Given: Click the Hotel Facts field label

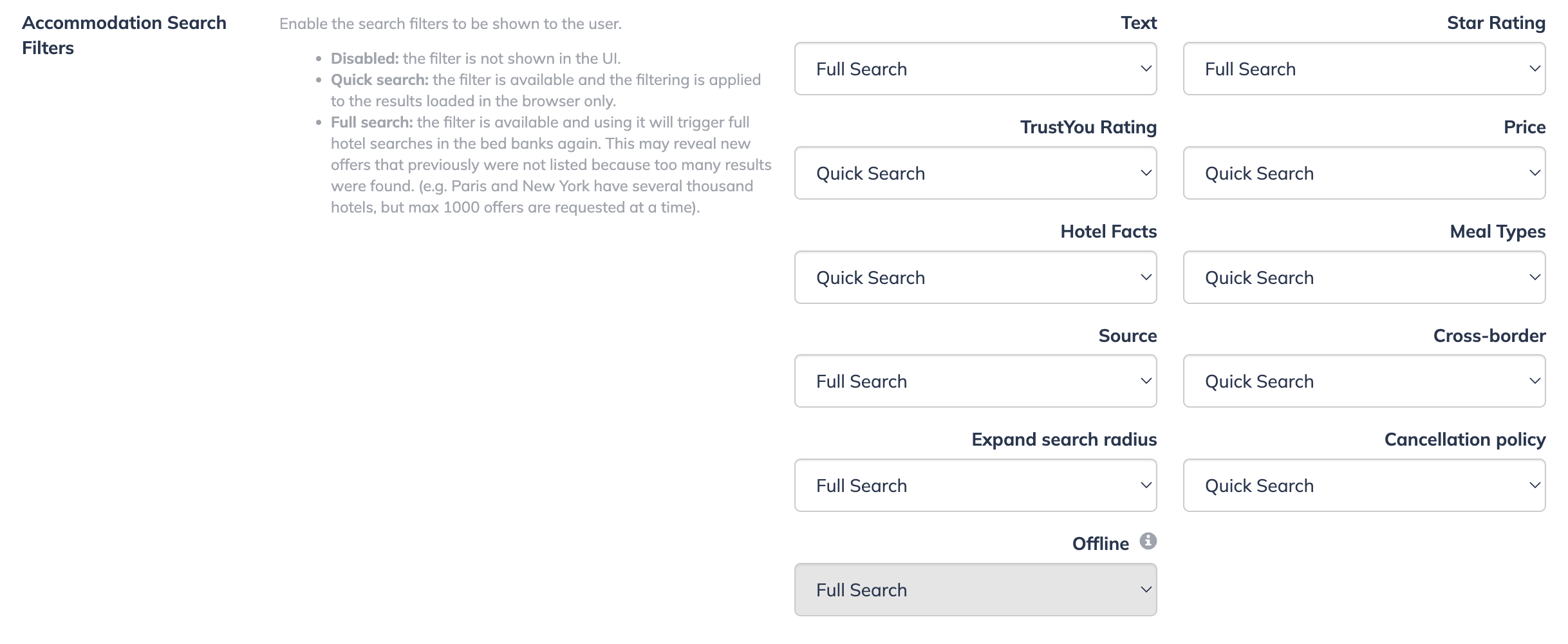Looking at the screenshot, I should pyautogui.click(x=1108, y=231).
